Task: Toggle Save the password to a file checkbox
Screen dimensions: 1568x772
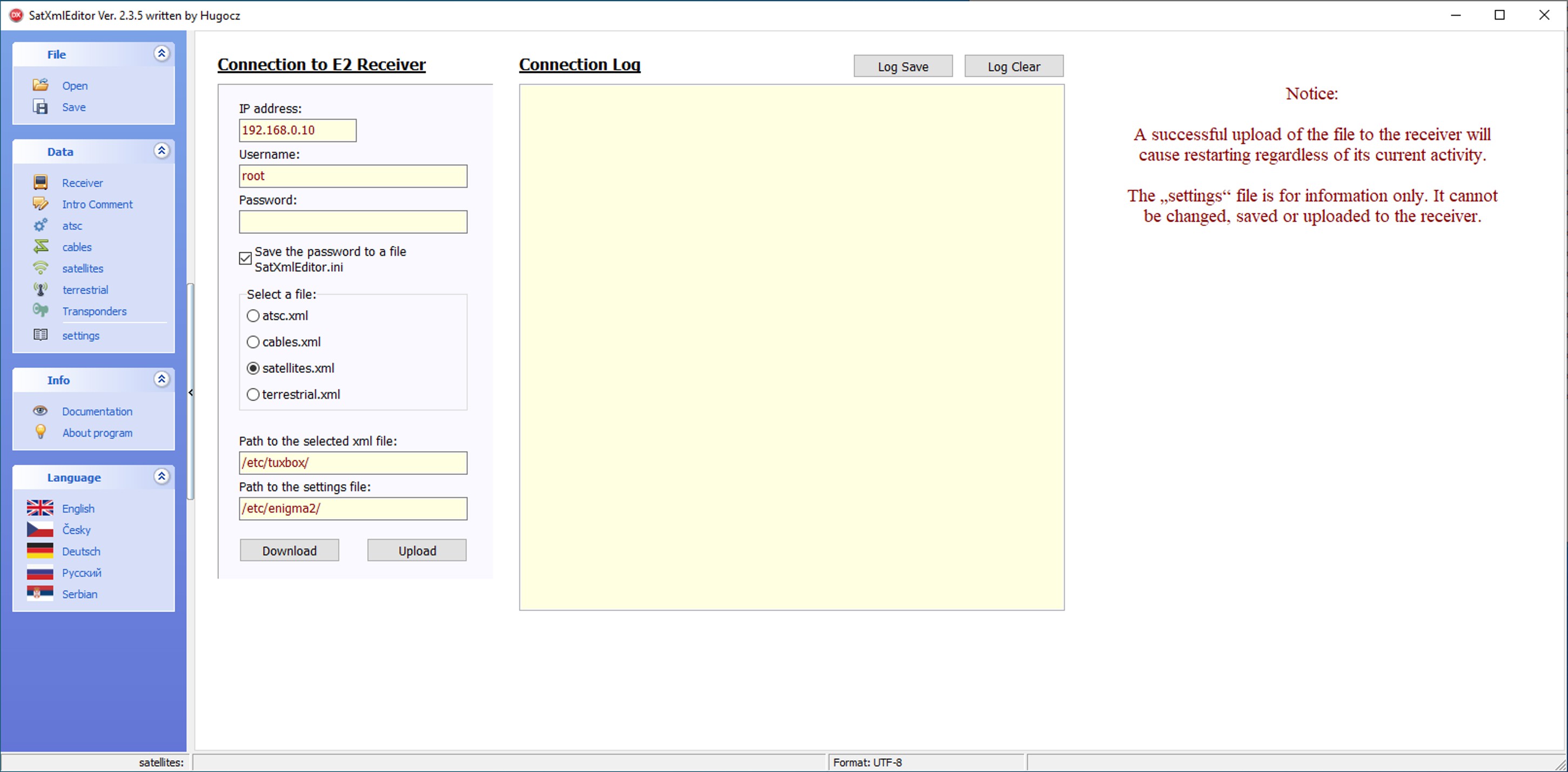Action: (245, 259)
